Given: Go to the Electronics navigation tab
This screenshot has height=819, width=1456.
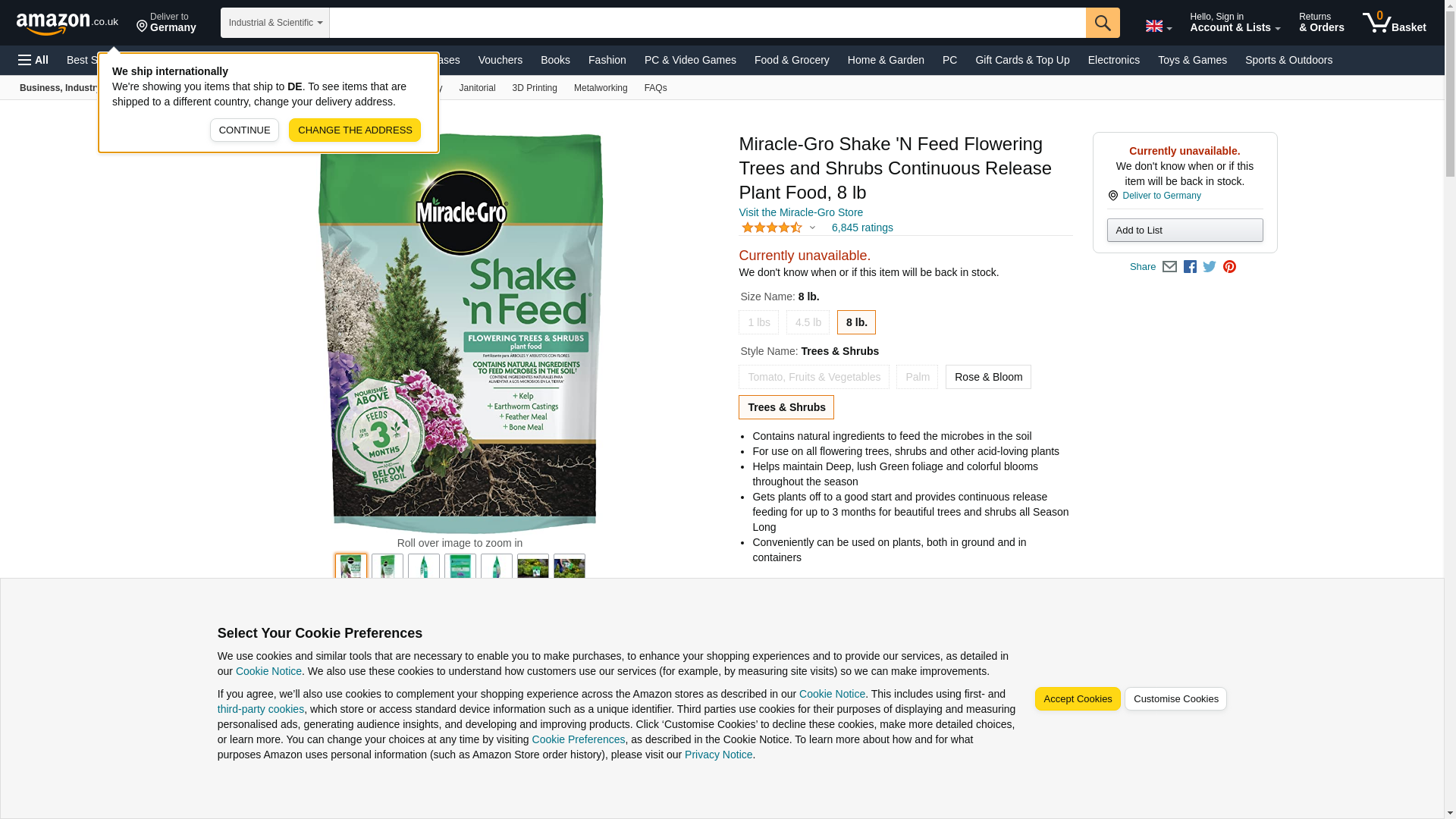Looking at the screenshot, I should (x=1113, y=60).
